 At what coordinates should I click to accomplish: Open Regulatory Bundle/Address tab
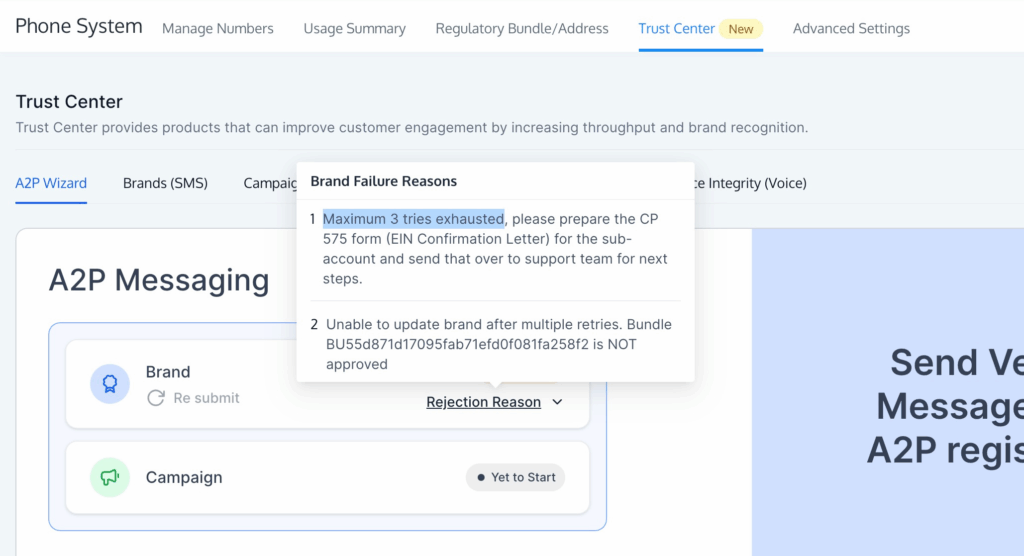(x=522, y=29)
